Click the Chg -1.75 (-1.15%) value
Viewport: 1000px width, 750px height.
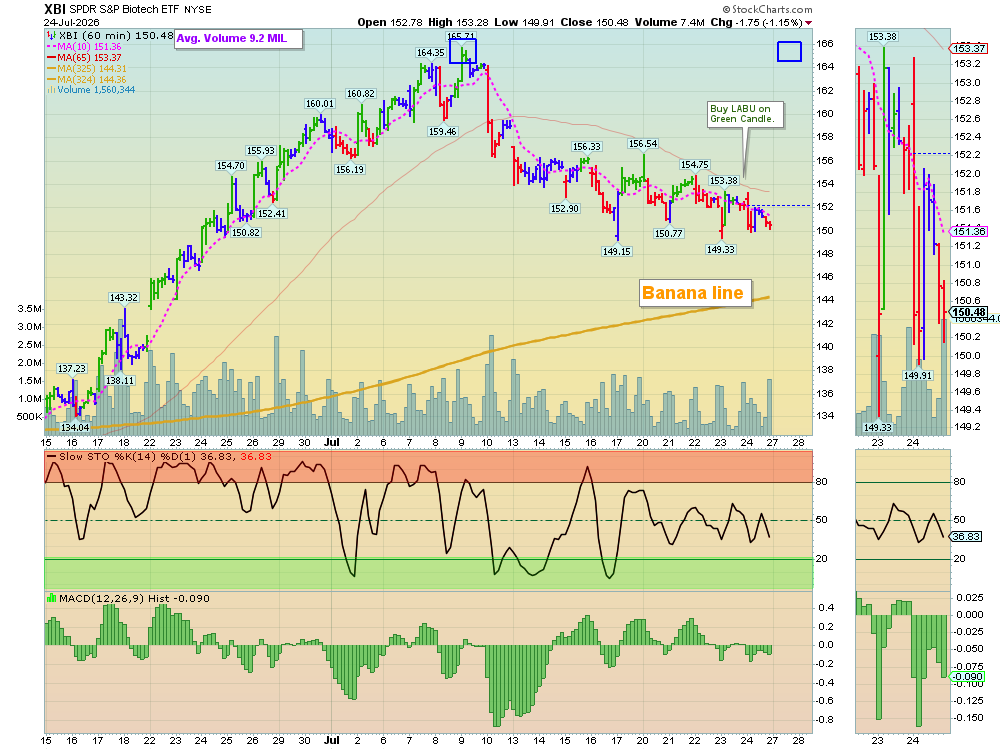pyautogui.click(x=756, y=22)
